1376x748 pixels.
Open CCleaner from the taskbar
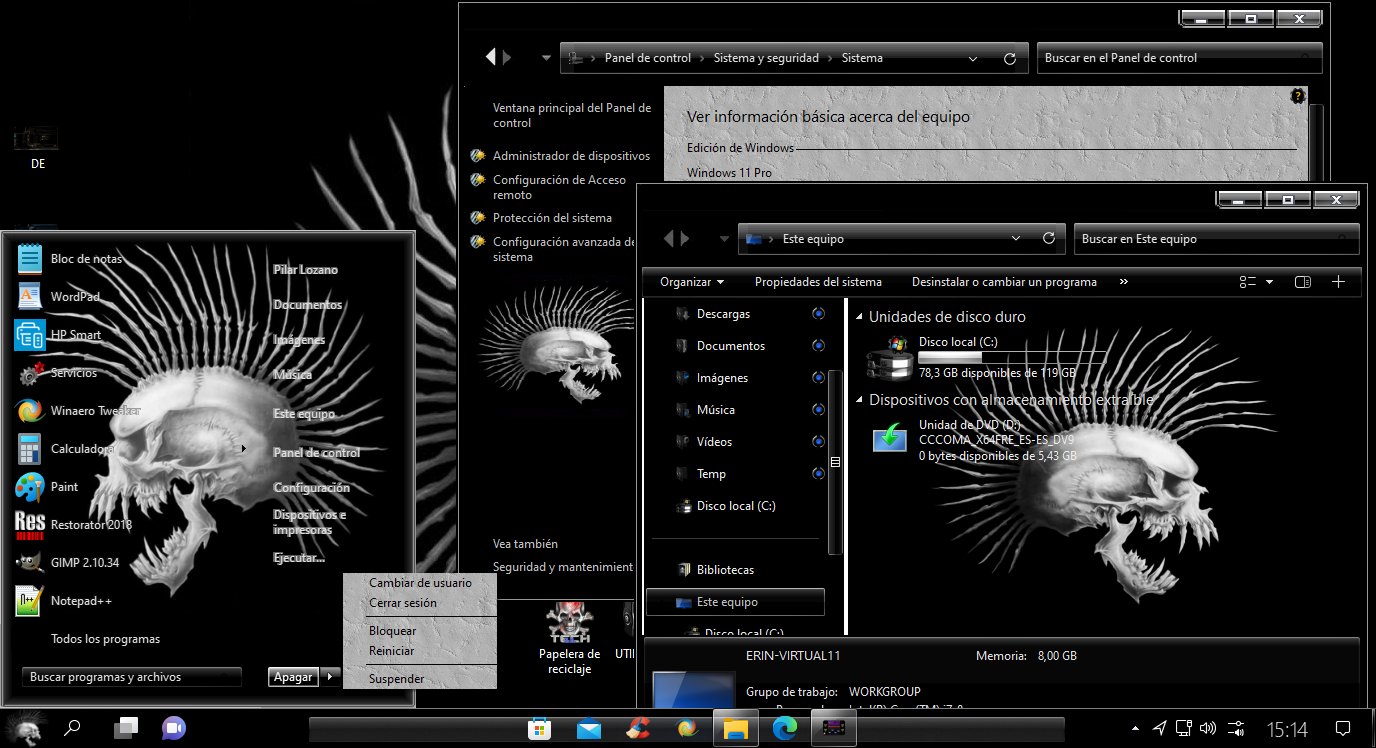pos(638,728)
